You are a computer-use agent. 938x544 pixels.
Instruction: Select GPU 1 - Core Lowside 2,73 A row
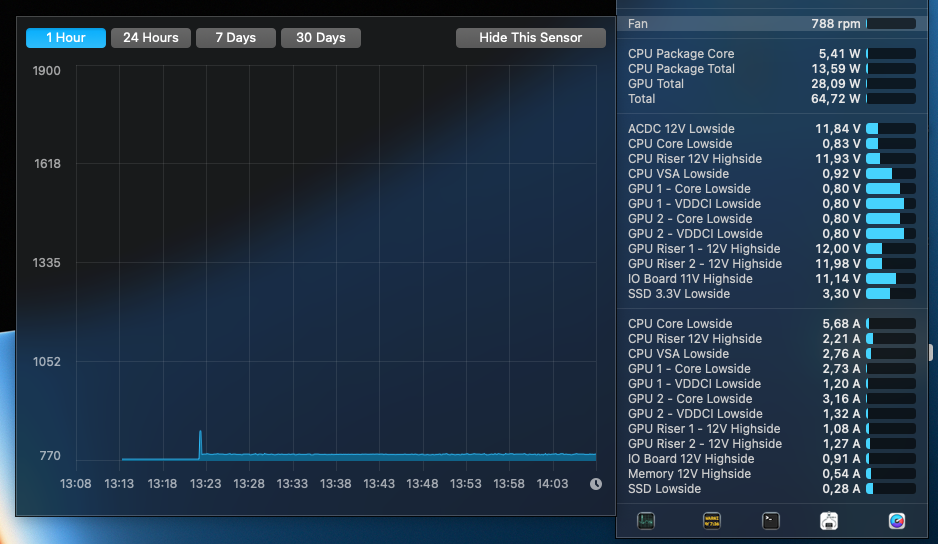click(772, 369)
